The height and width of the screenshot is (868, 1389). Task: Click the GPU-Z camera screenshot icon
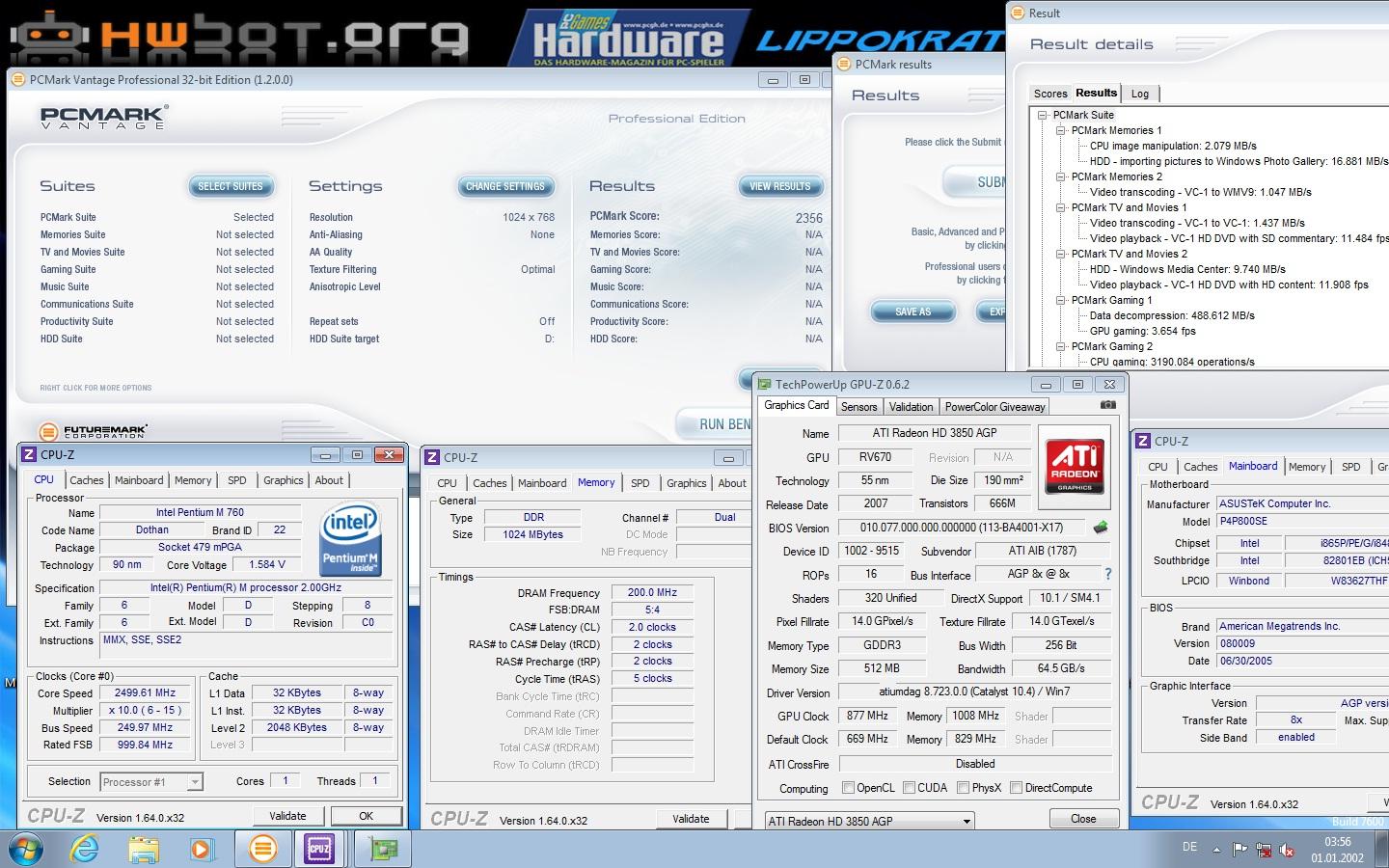pos(1107,405)
